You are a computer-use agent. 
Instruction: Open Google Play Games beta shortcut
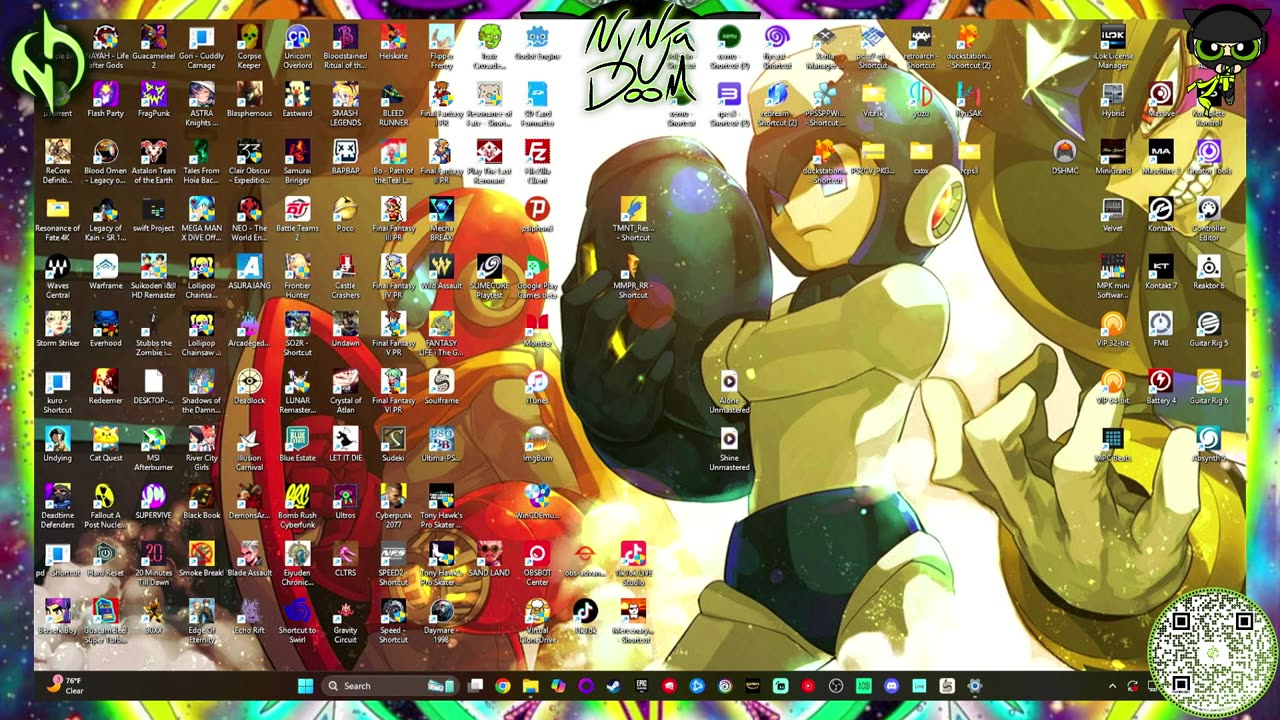point(537,277)
